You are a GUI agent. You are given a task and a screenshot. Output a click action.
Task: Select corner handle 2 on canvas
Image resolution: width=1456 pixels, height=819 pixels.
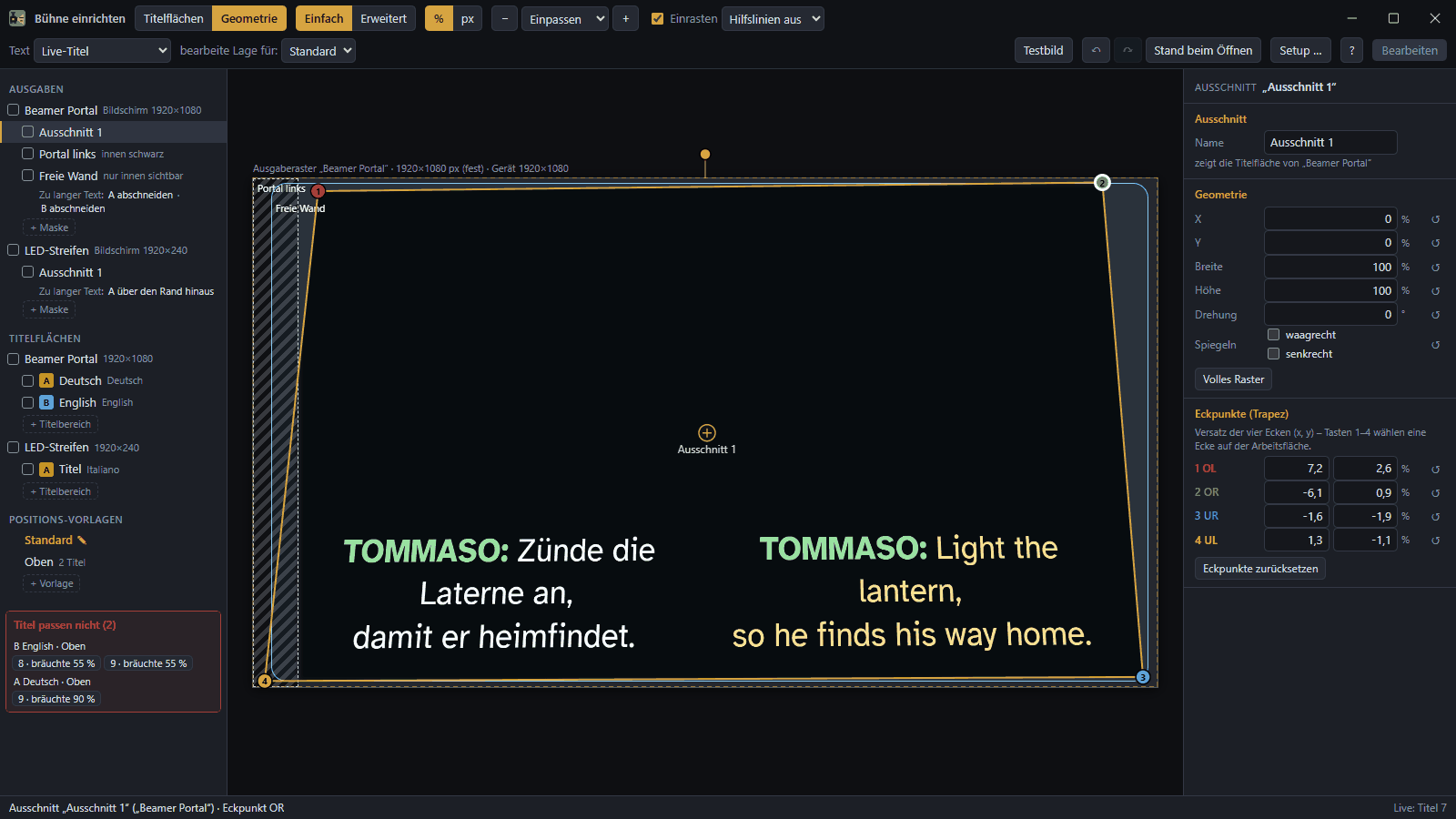coord(1102,183)
